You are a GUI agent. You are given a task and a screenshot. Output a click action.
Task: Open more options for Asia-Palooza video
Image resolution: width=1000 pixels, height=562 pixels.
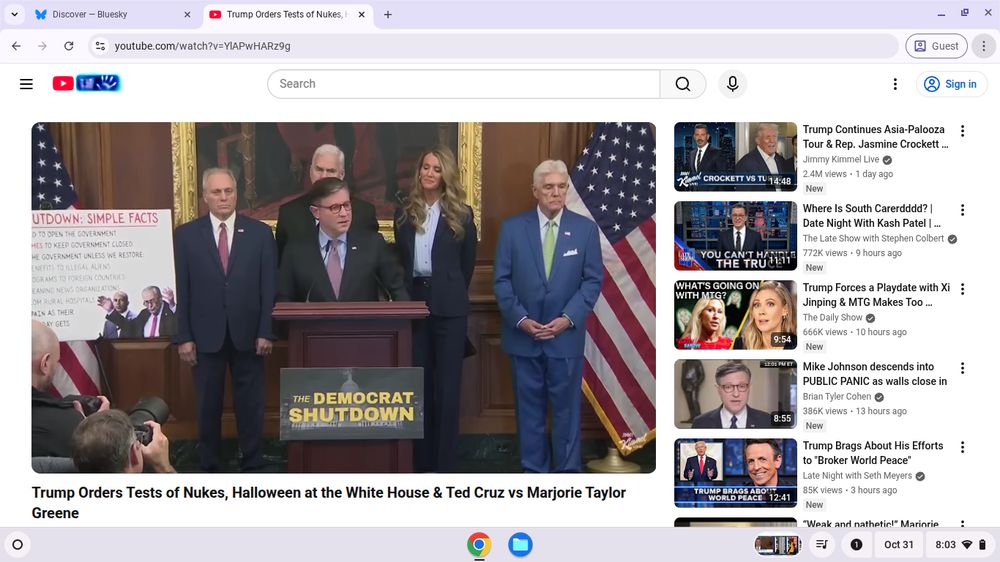pos(962,131)
